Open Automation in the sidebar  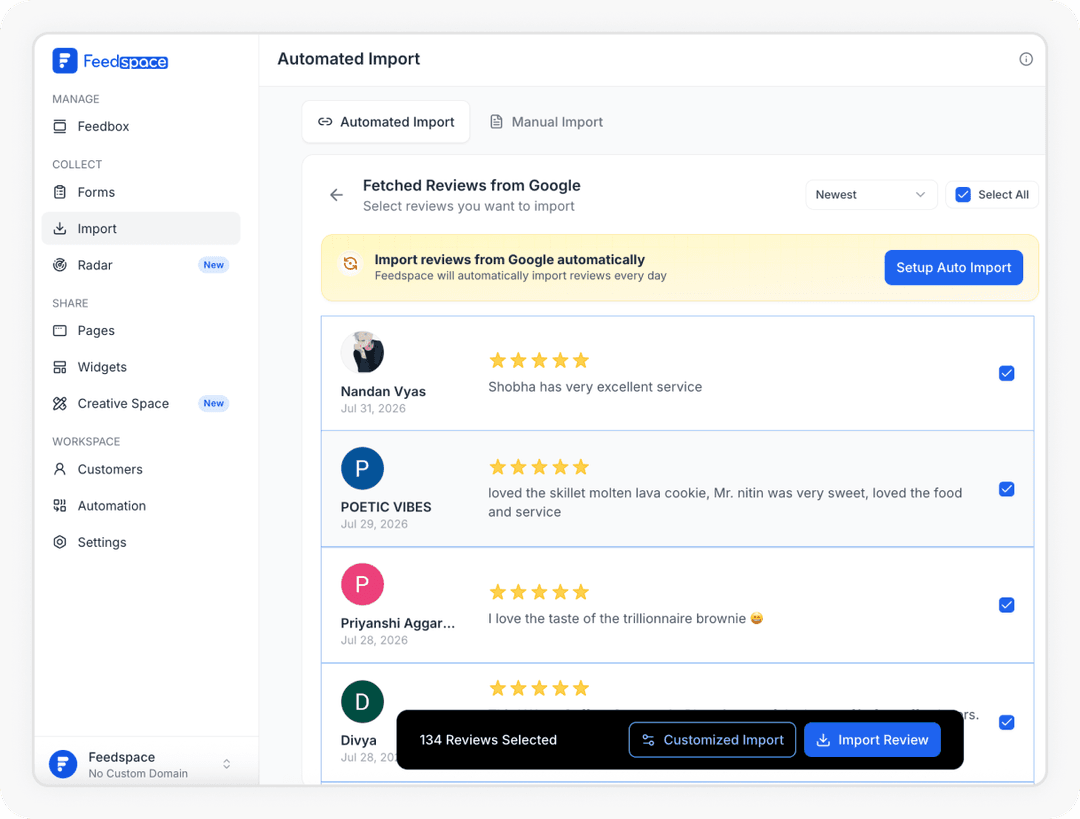point(141,506)
